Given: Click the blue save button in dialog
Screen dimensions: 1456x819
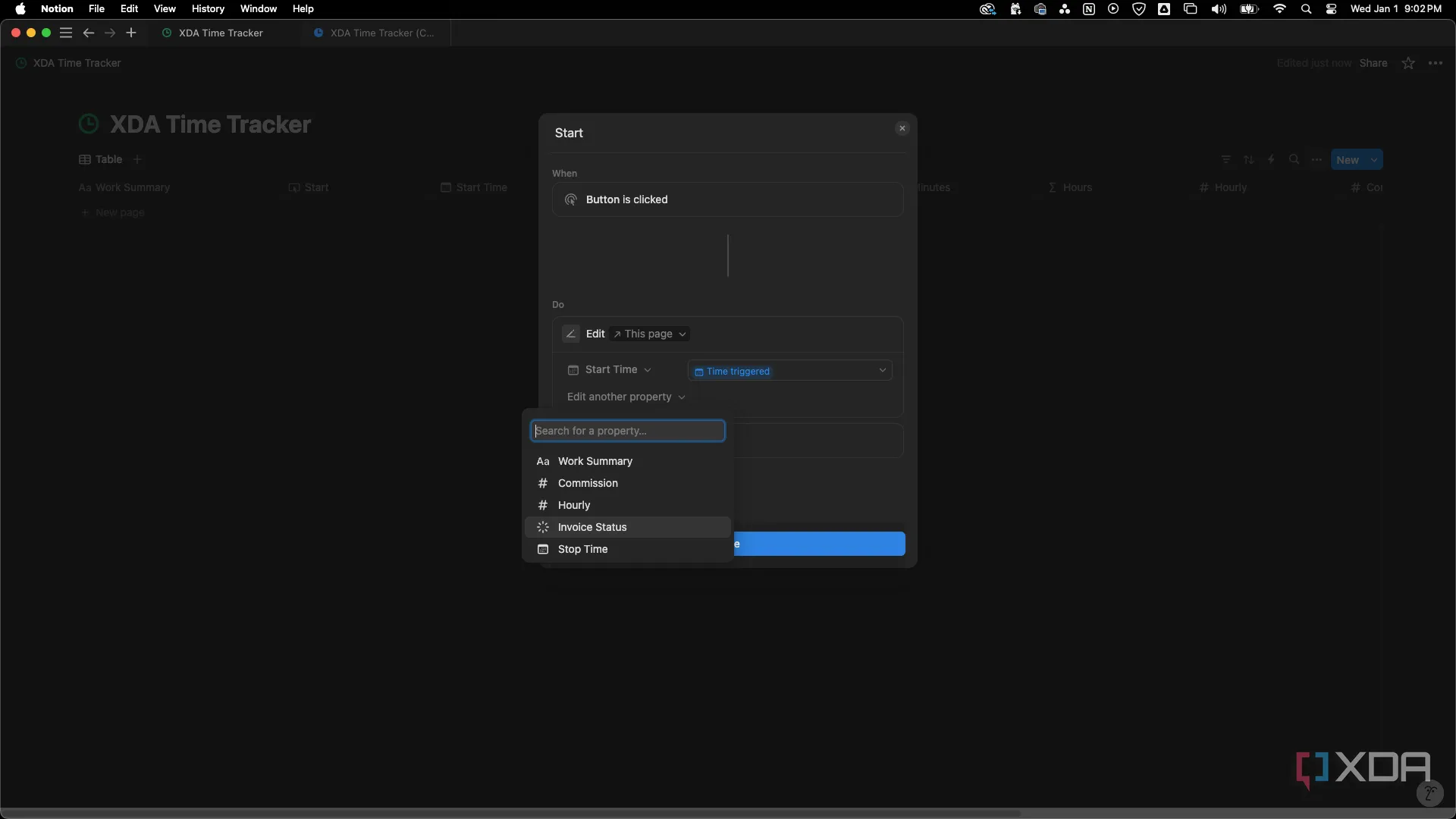Looking at the screenshot, I should (819, 544).
